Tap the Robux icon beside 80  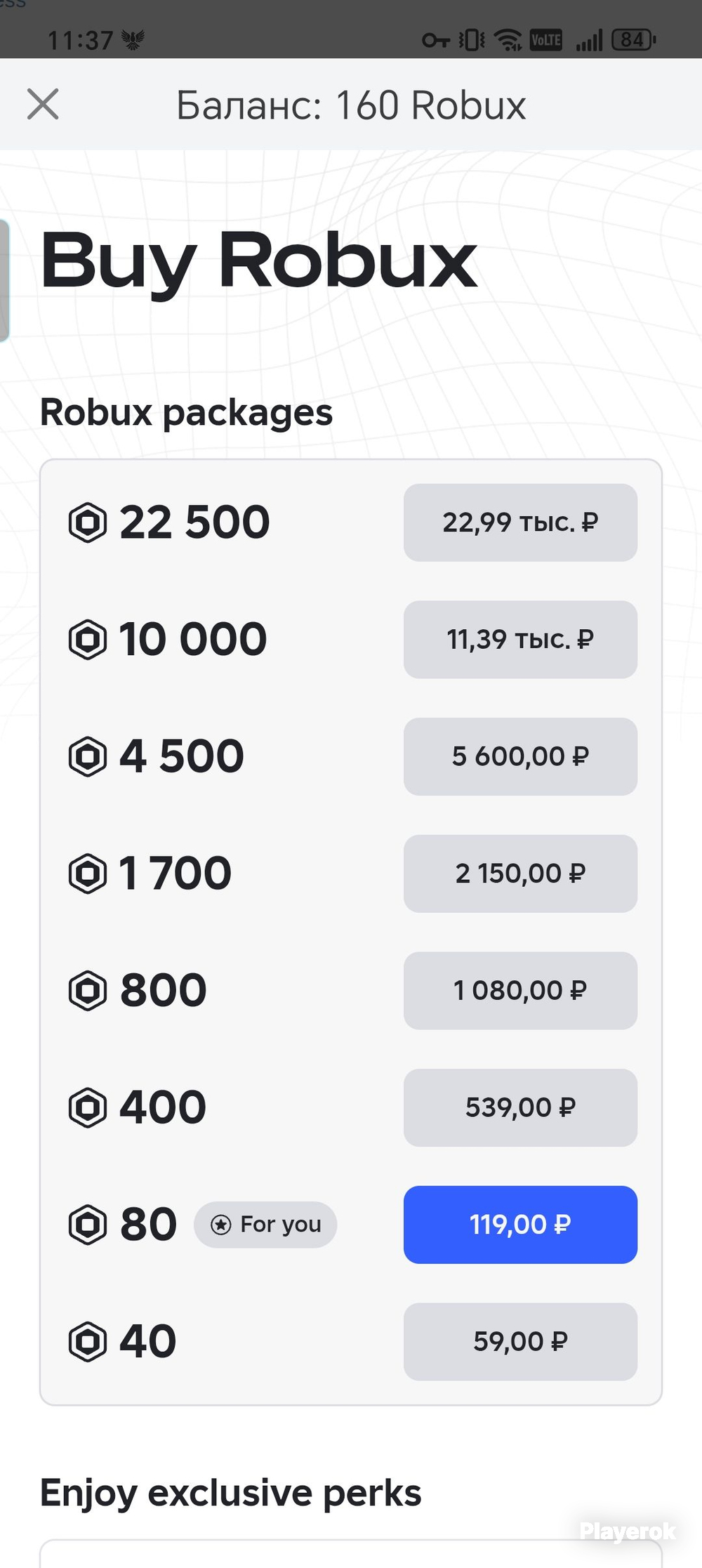coord(88,1225)
